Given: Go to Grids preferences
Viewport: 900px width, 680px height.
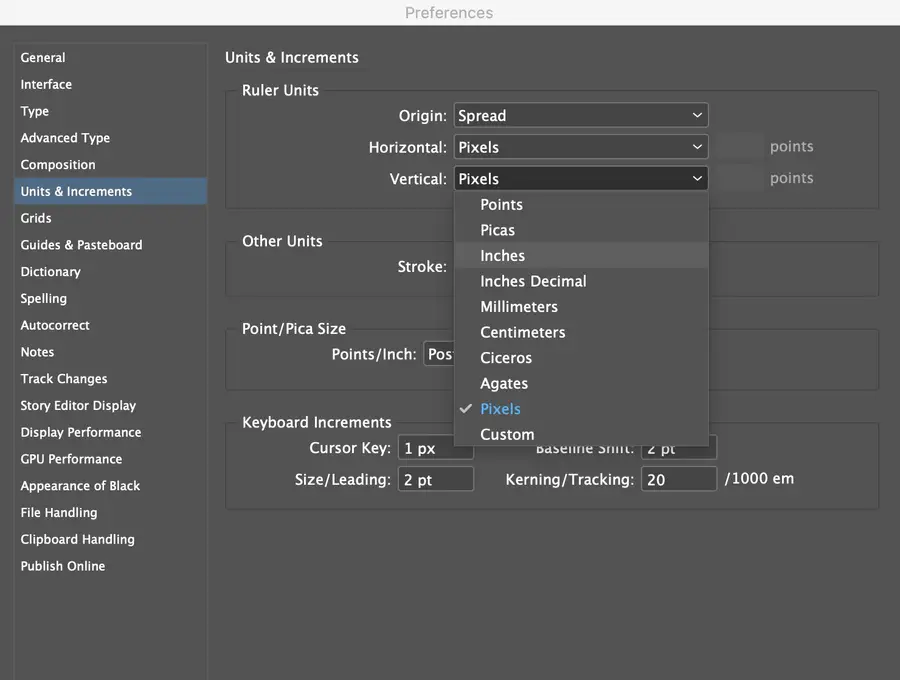Looking at the screenshot, I should coord(36,218).
